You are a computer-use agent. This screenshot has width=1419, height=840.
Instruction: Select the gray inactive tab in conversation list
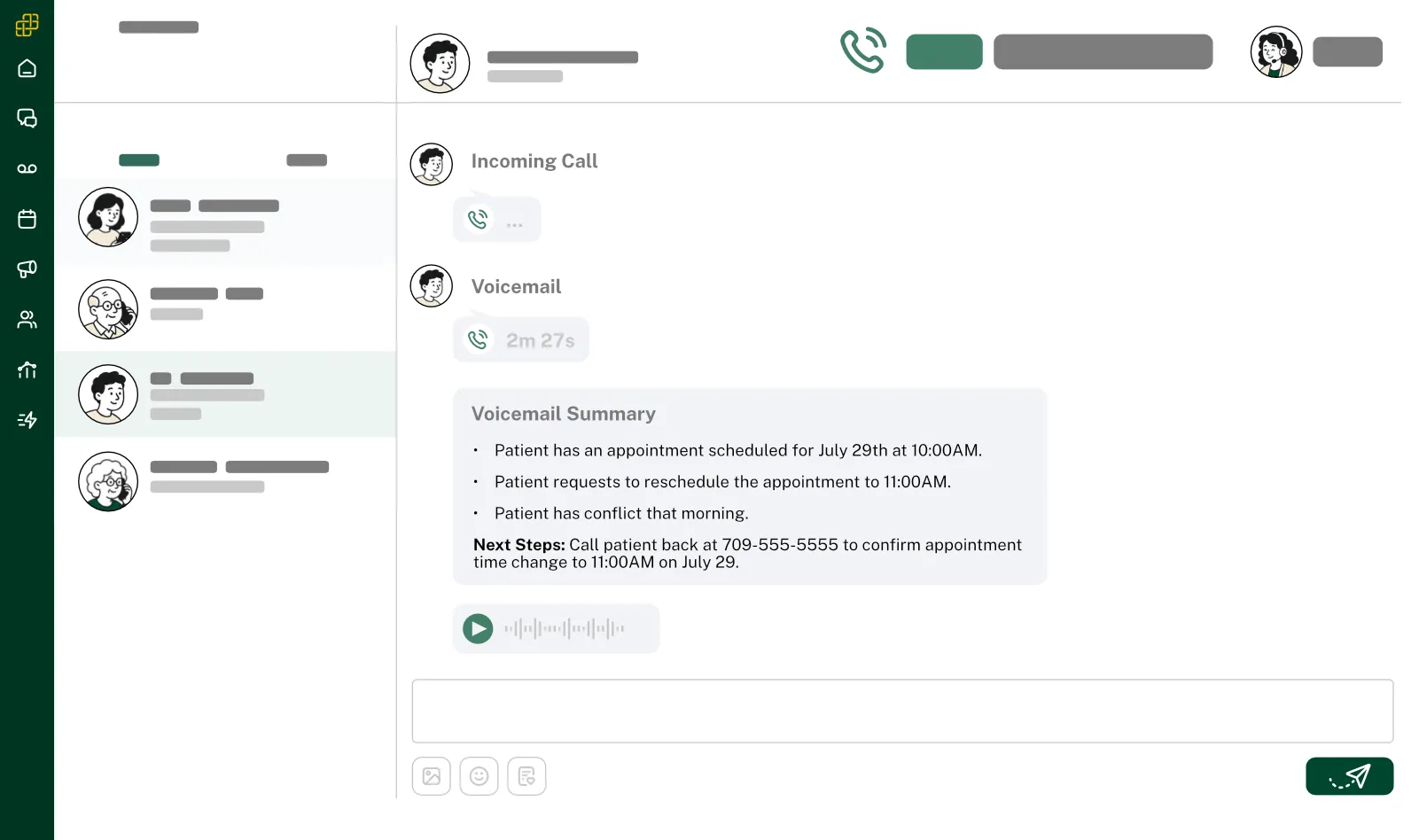click(x=307, y=160)
